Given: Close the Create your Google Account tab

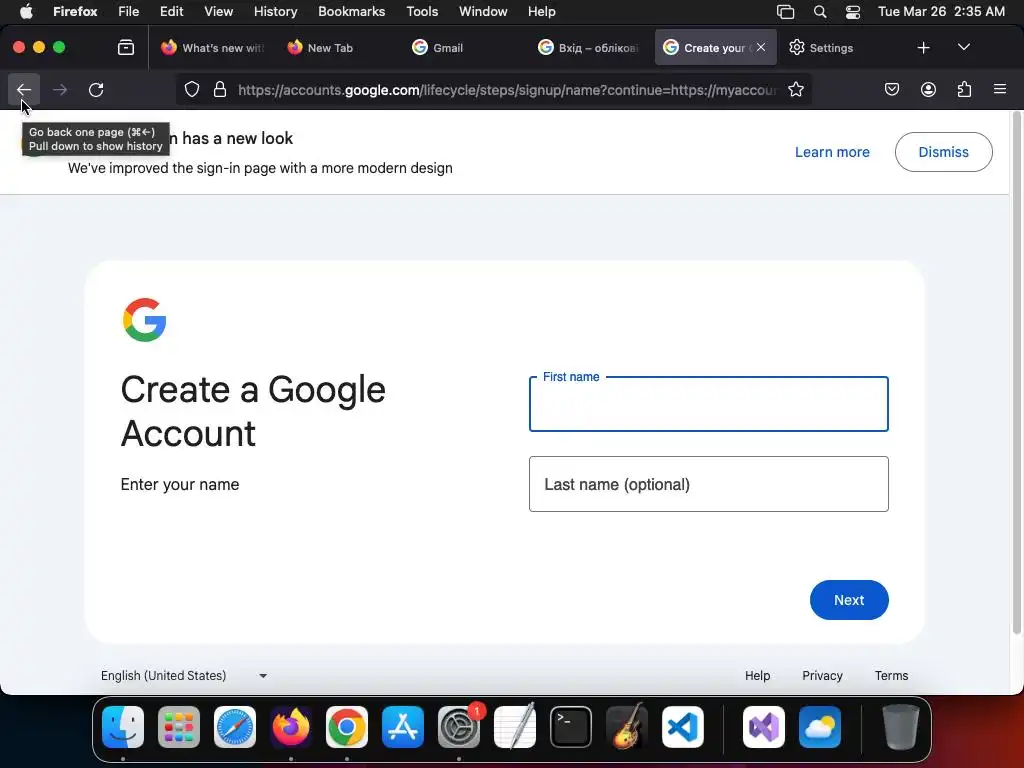Looking at the screenshot, I should coord(761,48).
